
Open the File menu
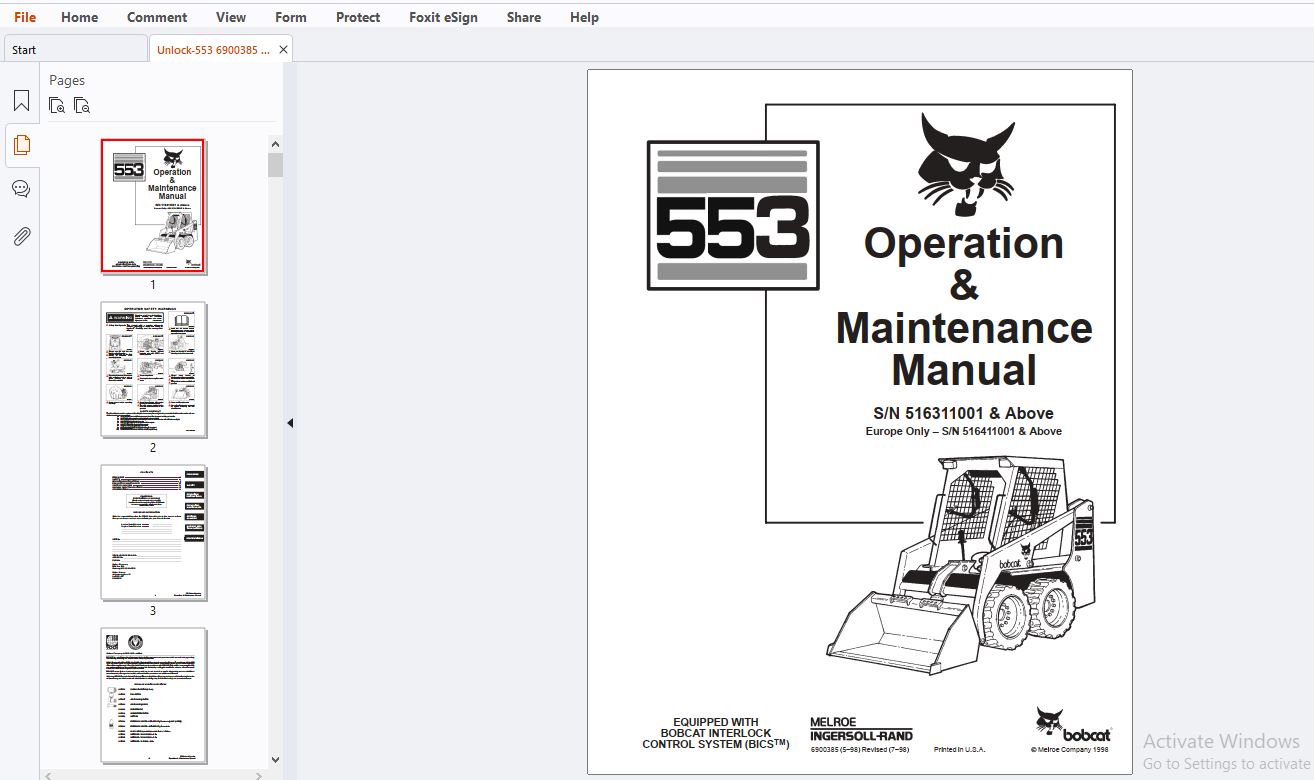[25, 17]
